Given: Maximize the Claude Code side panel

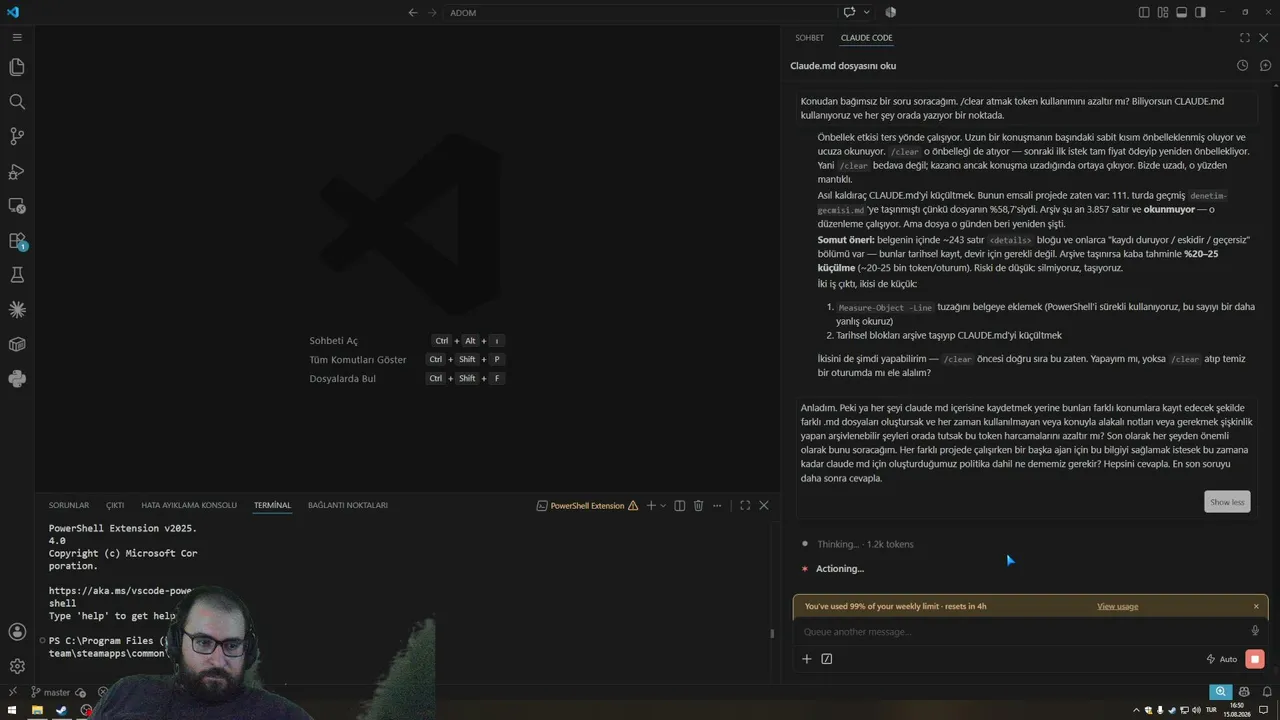Looking at the screenshot, I should [1244, 38].
